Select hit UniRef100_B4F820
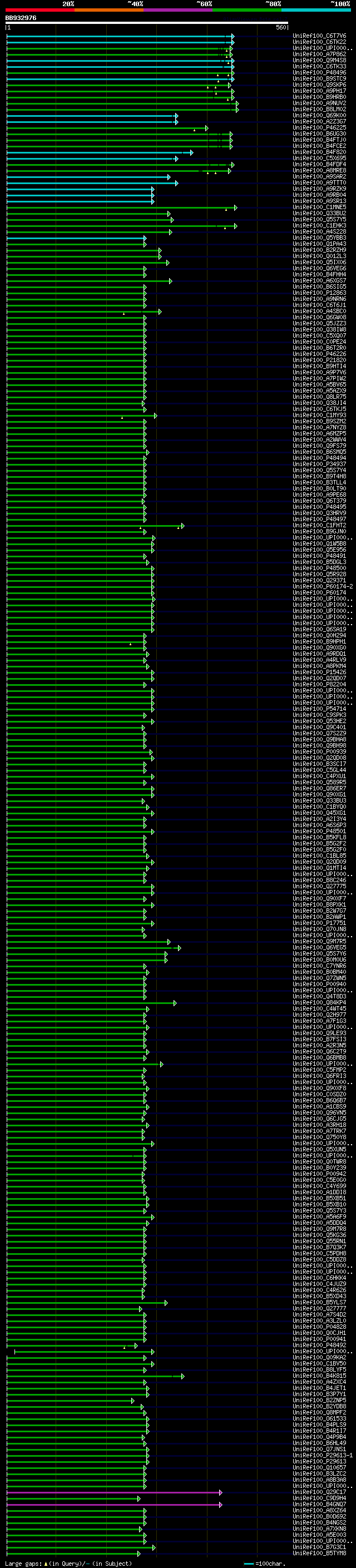 (319, 152)
